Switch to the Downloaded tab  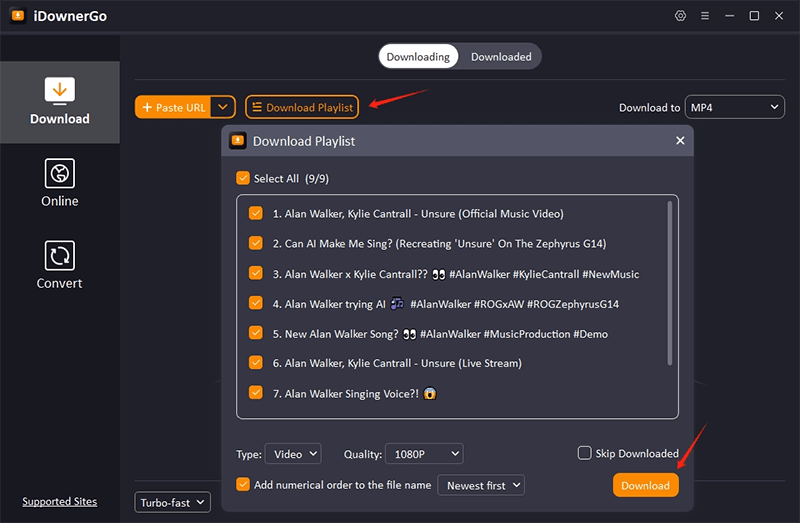pos(501,57)
